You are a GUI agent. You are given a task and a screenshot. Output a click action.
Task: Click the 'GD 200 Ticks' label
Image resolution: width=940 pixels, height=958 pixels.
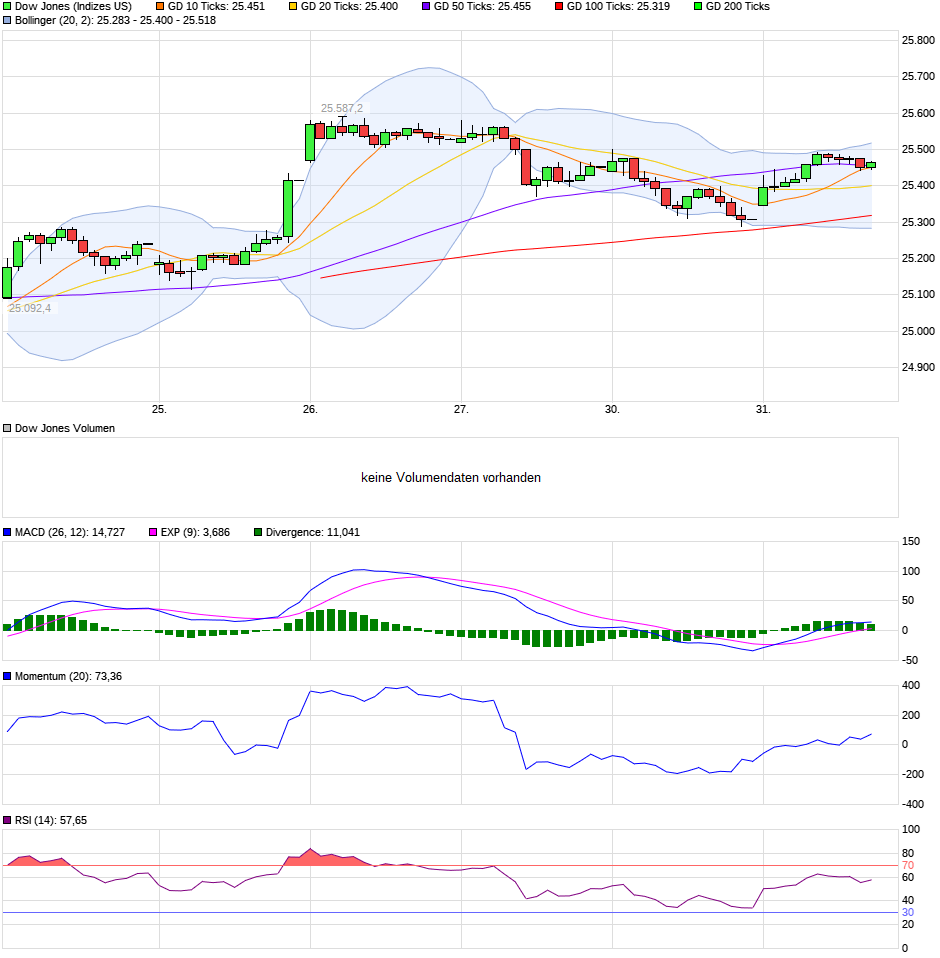tap(738, 7)
